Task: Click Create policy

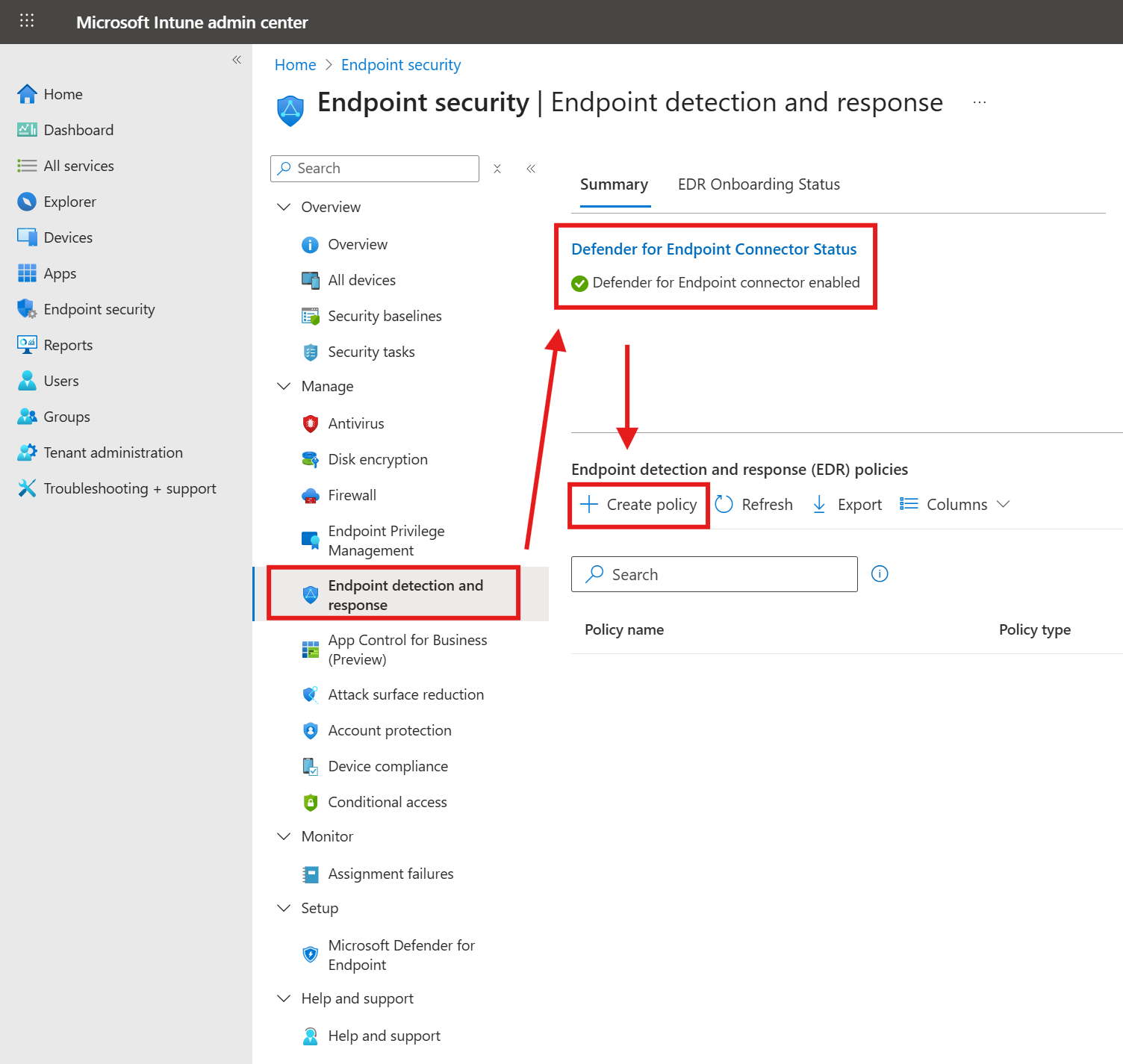Action: point(638,505)
